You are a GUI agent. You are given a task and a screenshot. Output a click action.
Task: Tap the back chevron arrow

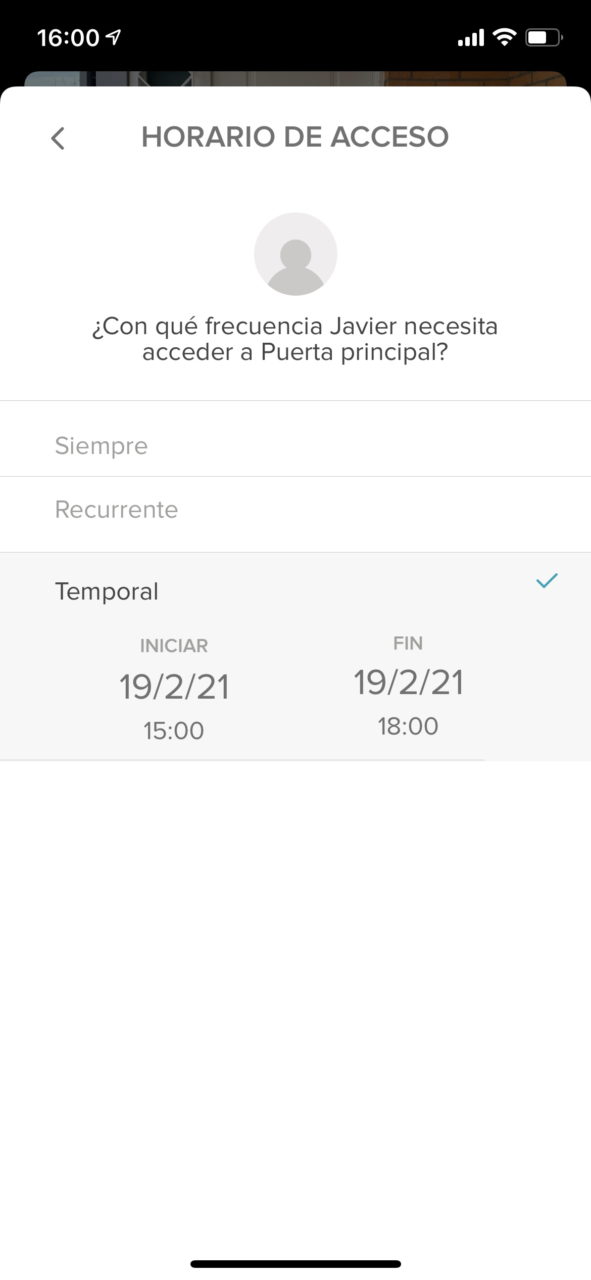pos(58,138)
